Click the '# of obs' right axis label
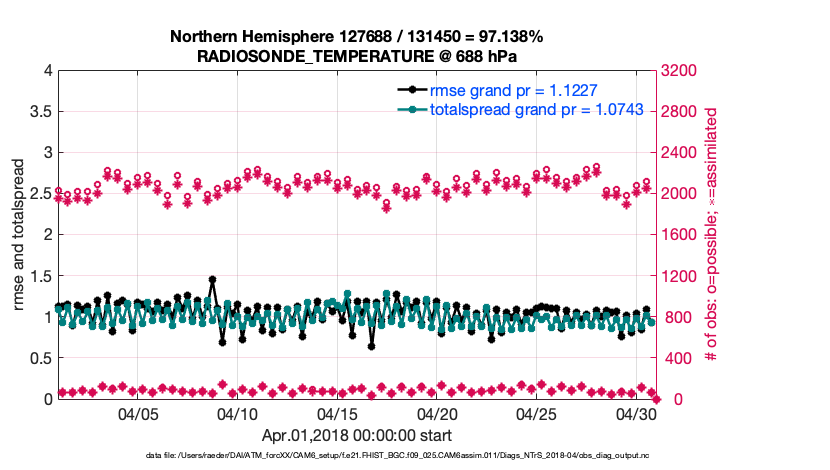 click(x=712, y=234)
